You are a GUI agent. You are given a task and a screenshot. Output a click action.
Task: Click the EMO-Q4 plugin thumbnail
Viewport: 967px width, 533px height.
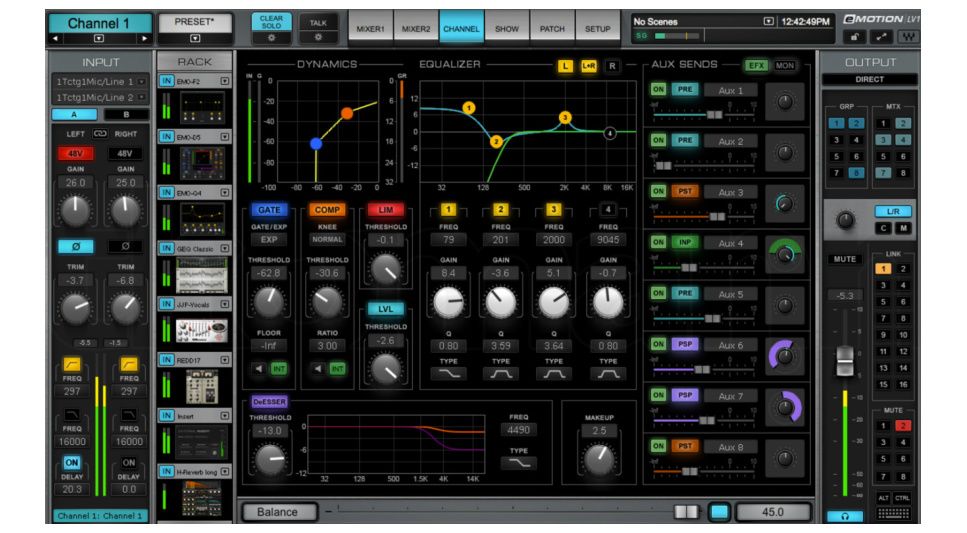(202, 218)
